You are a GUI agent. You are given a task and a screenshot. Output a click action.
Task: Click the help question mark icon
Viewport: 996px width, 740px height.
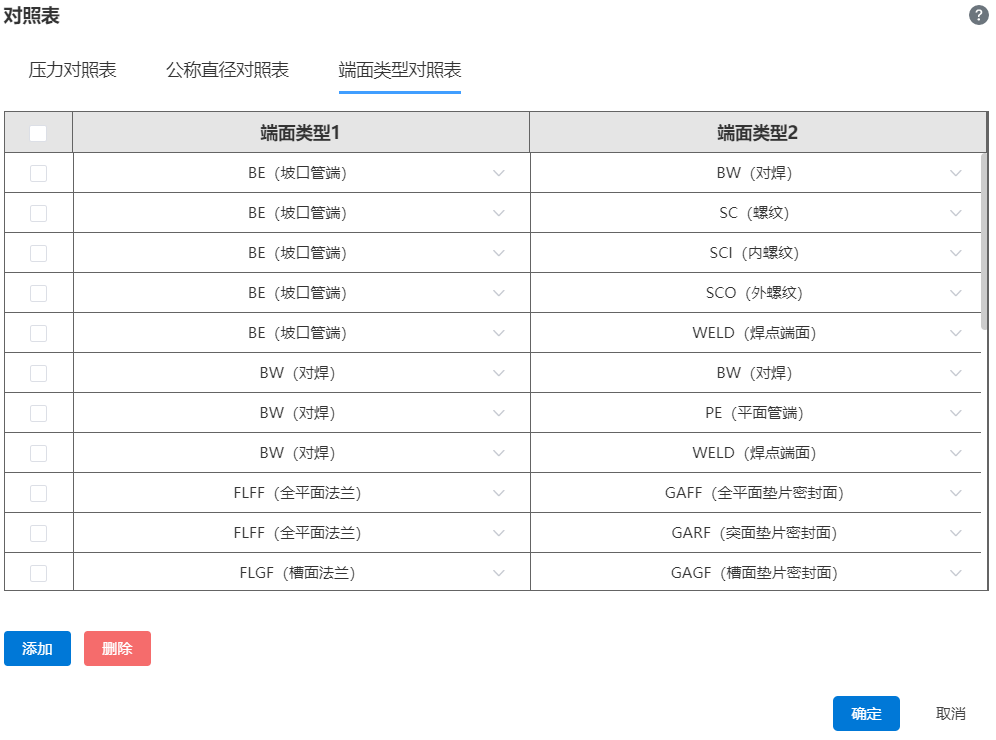979,15
